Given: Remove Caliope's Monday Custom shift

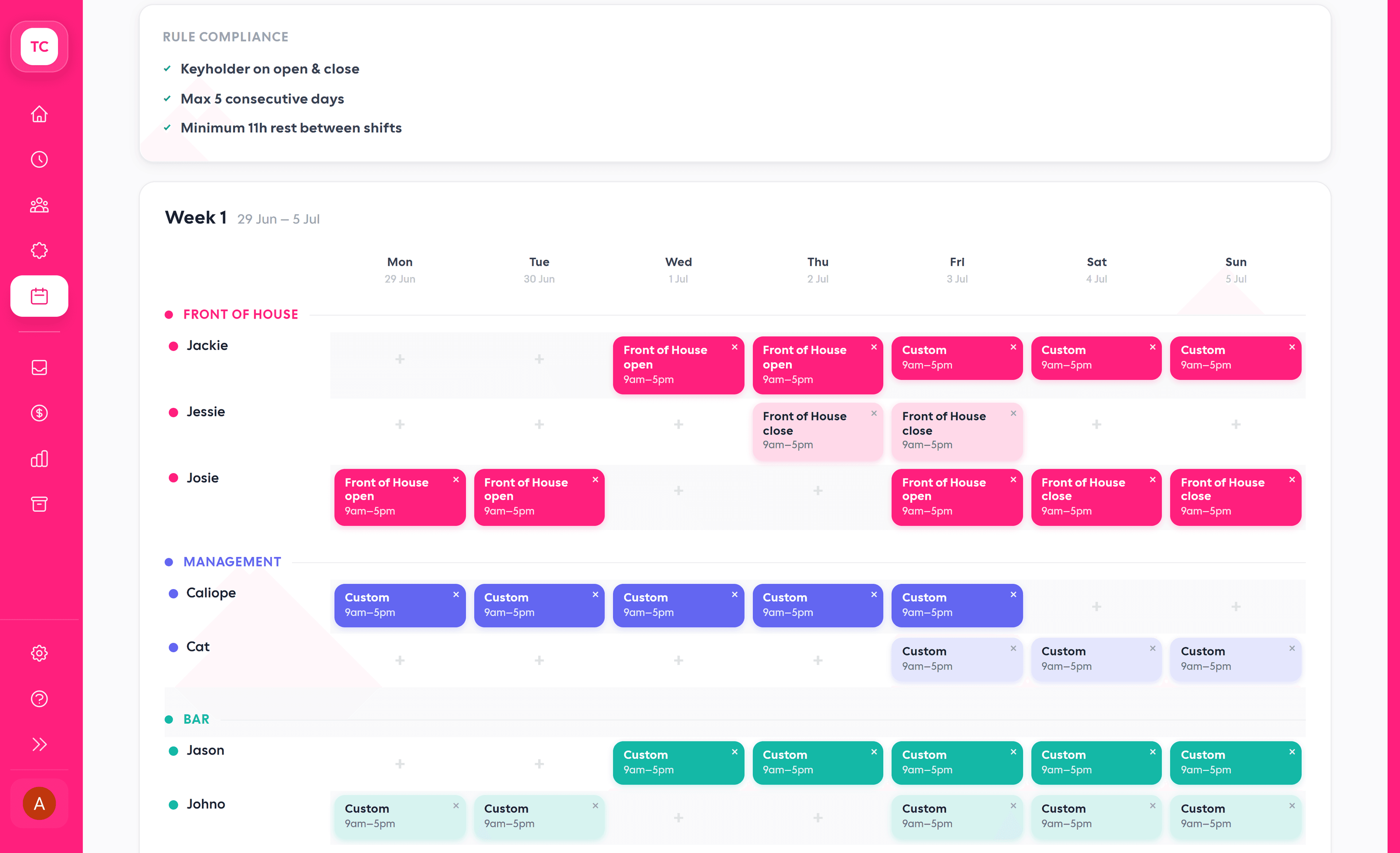Looking at the screenshot, I should (x=456, y=595).
